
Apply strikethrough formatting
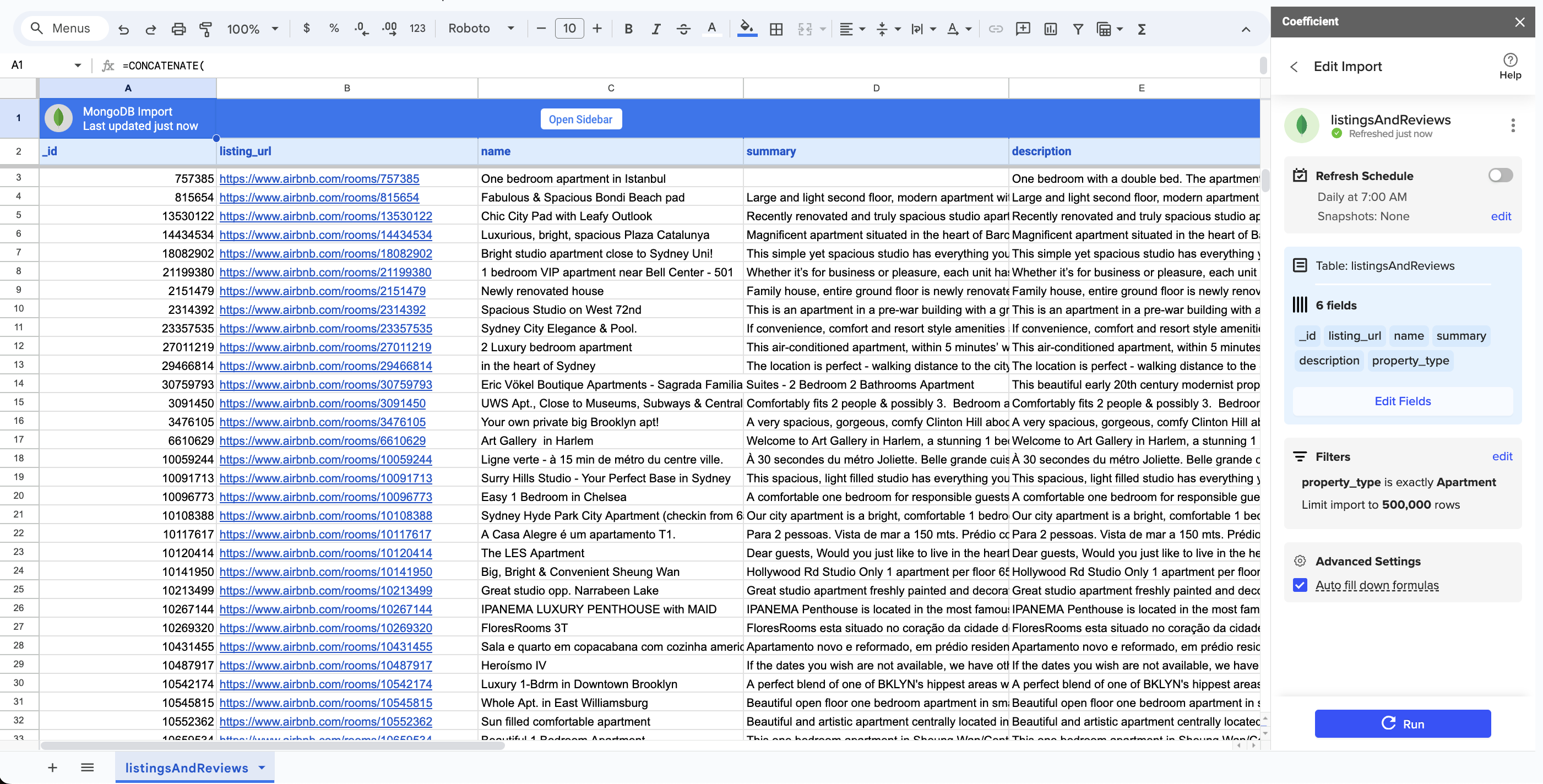click(683, 28)
